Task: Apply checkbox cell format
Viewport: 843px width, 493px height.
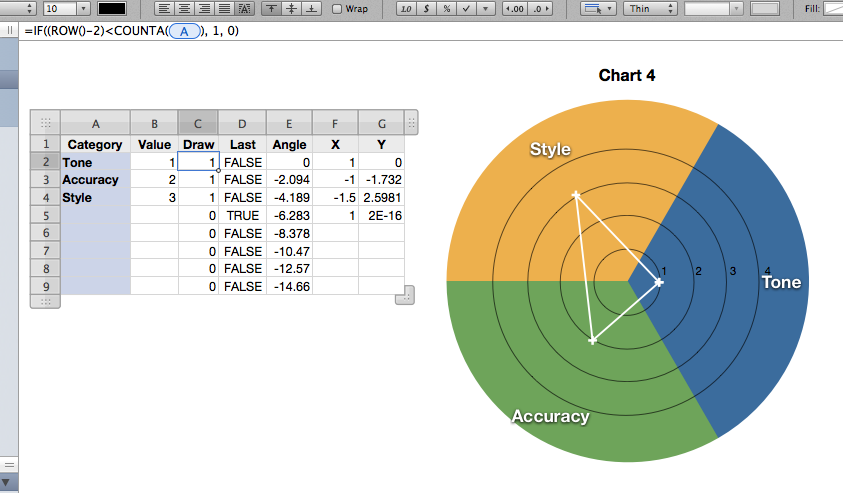Action: pyautogui.click(x=466, y=8)
